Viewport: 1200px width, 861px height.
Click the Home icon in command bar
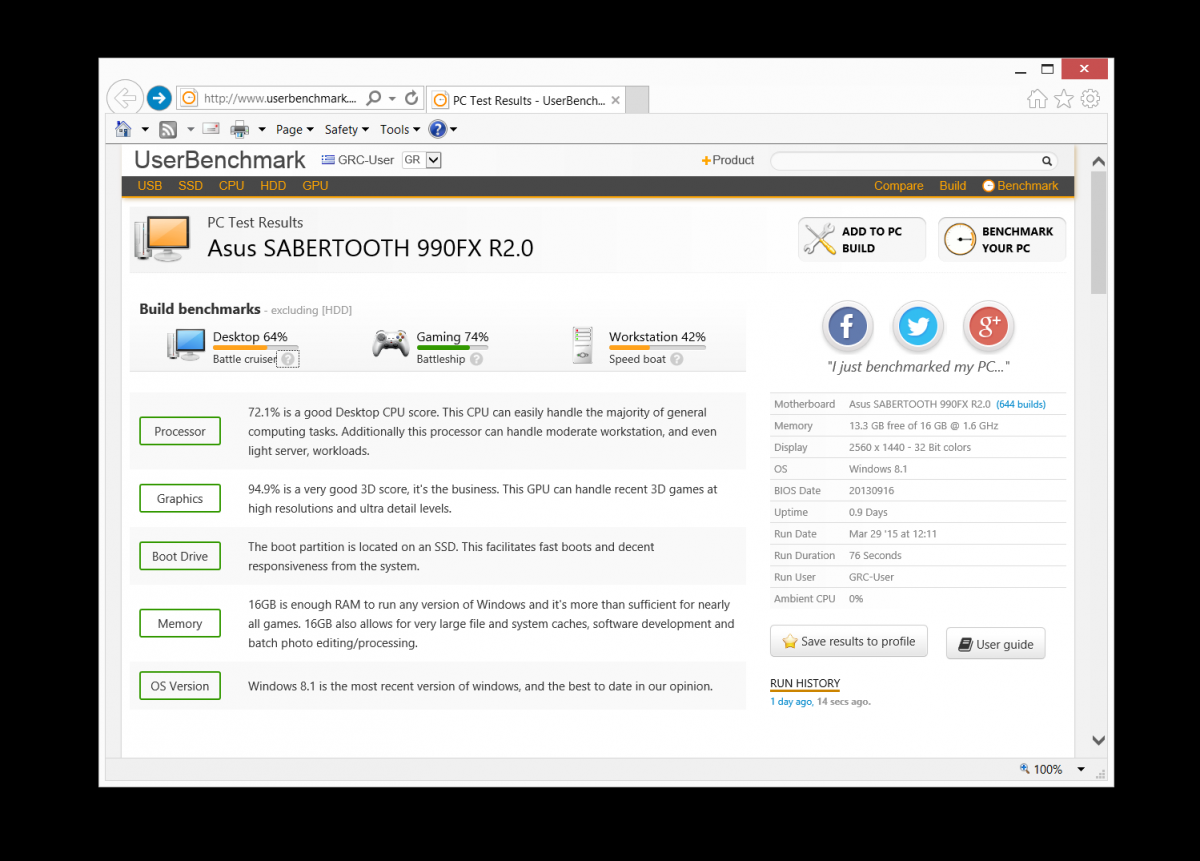[123, 129]
